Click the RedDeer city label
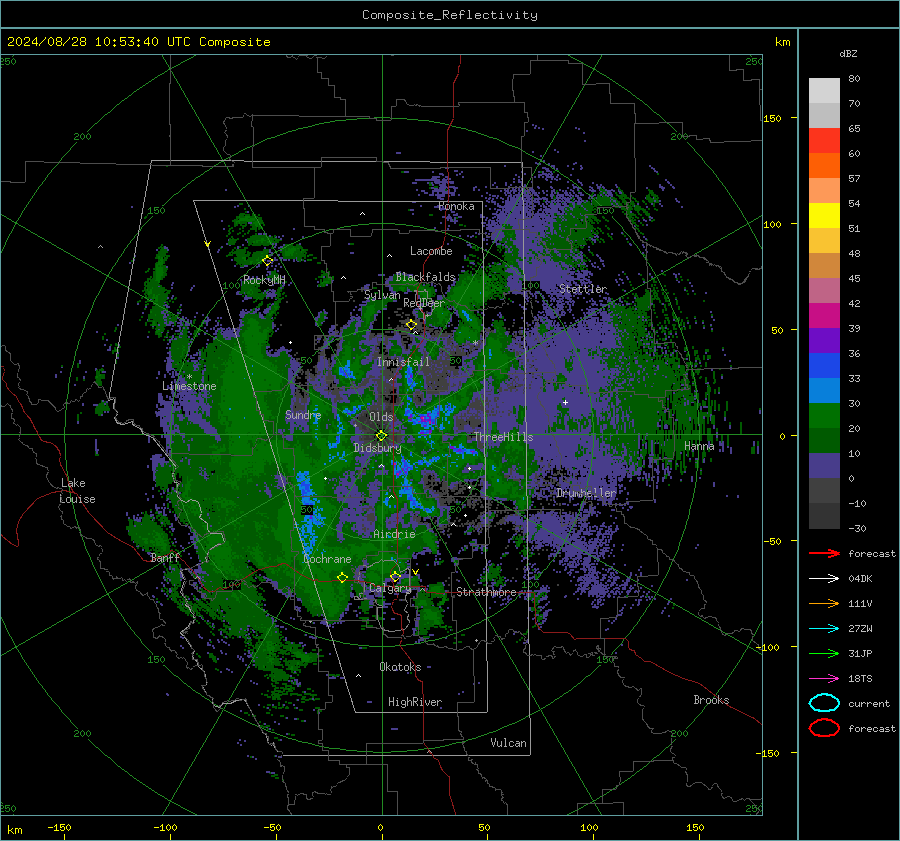Image resolution: width=900 pixels, height=841 pixels. coord(424,303)
